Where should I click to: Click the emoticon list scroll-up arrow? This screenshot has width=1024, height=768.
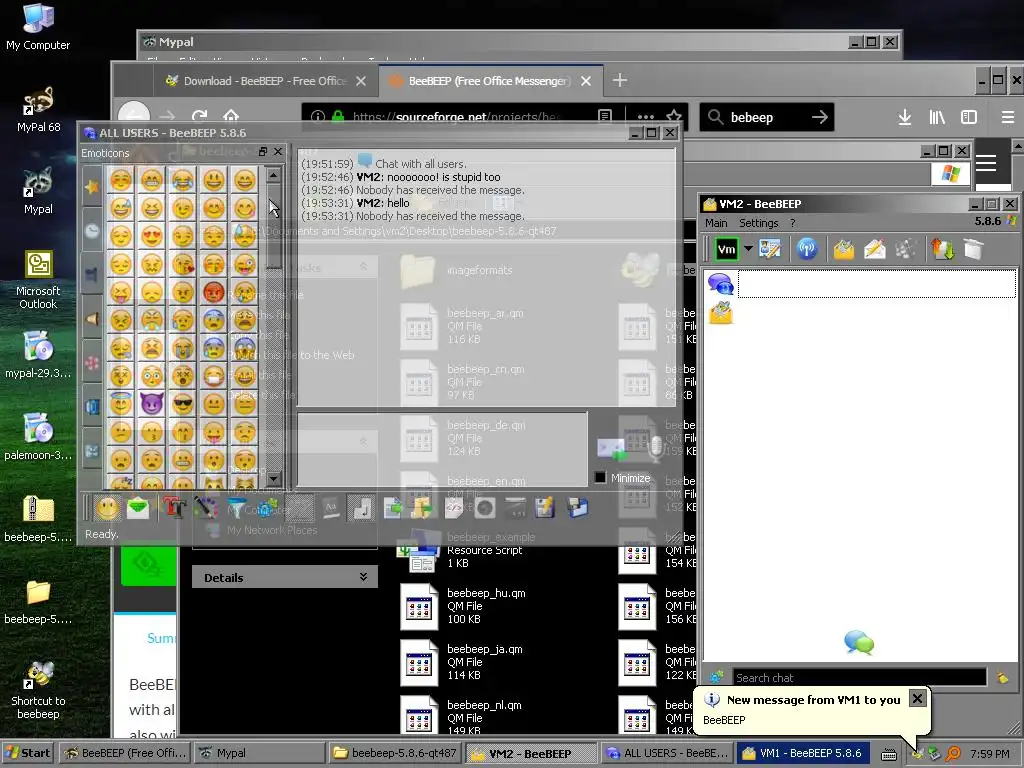pyautogui.click(x=274, y=175)
